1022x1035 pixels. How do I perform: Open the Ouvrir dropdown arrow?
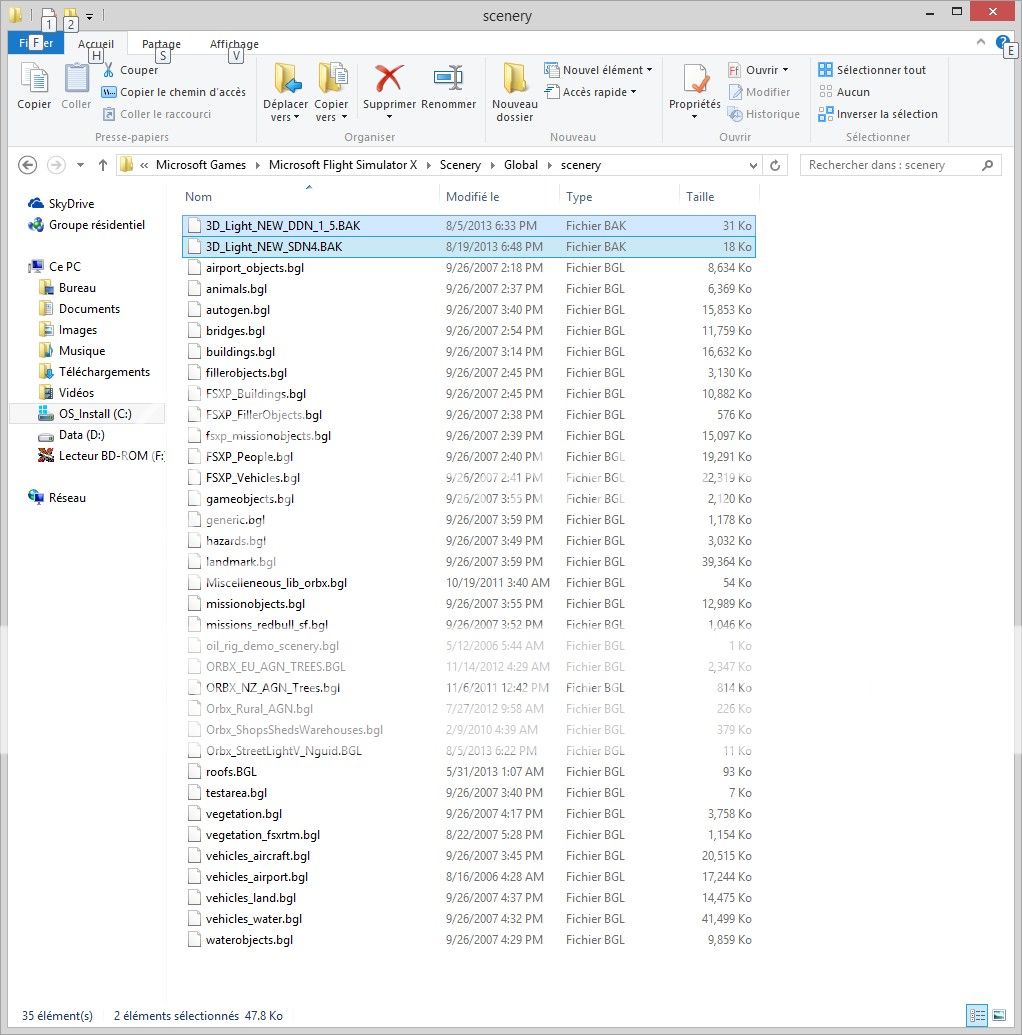click(x=785, y=70)
